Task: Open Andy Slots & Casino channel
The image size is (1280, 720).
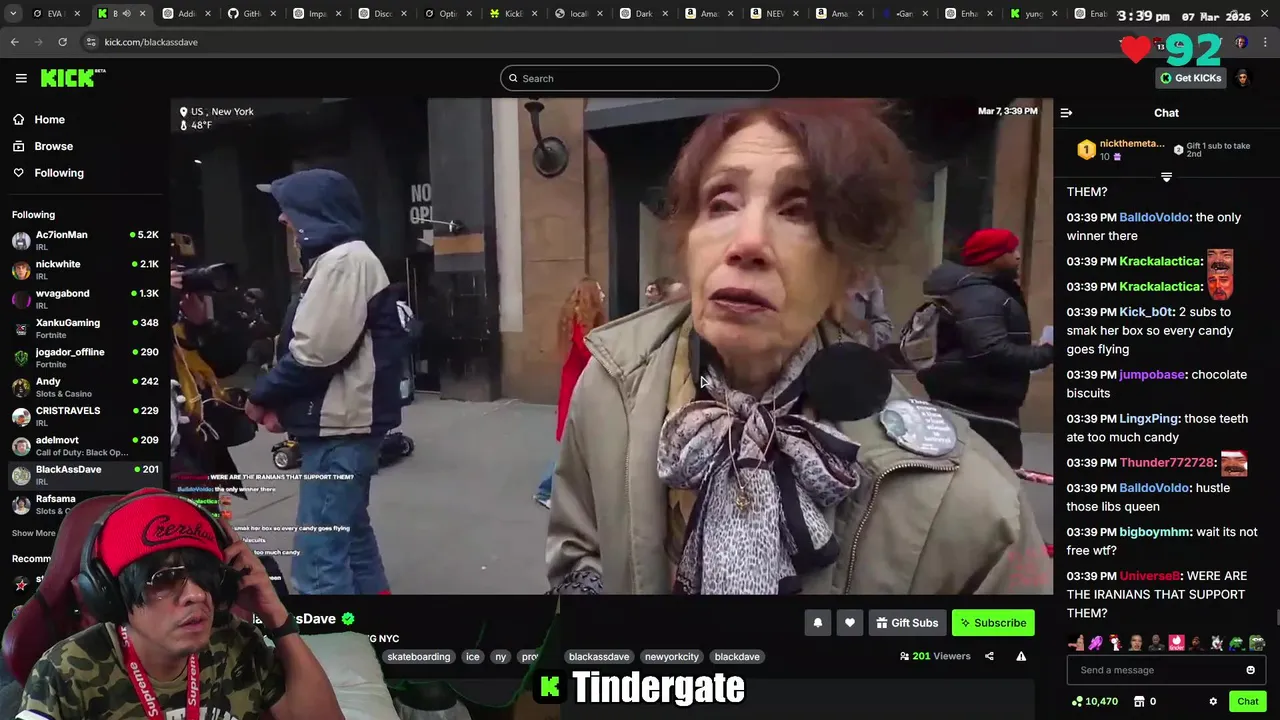Action: click(x=85, y=387)
